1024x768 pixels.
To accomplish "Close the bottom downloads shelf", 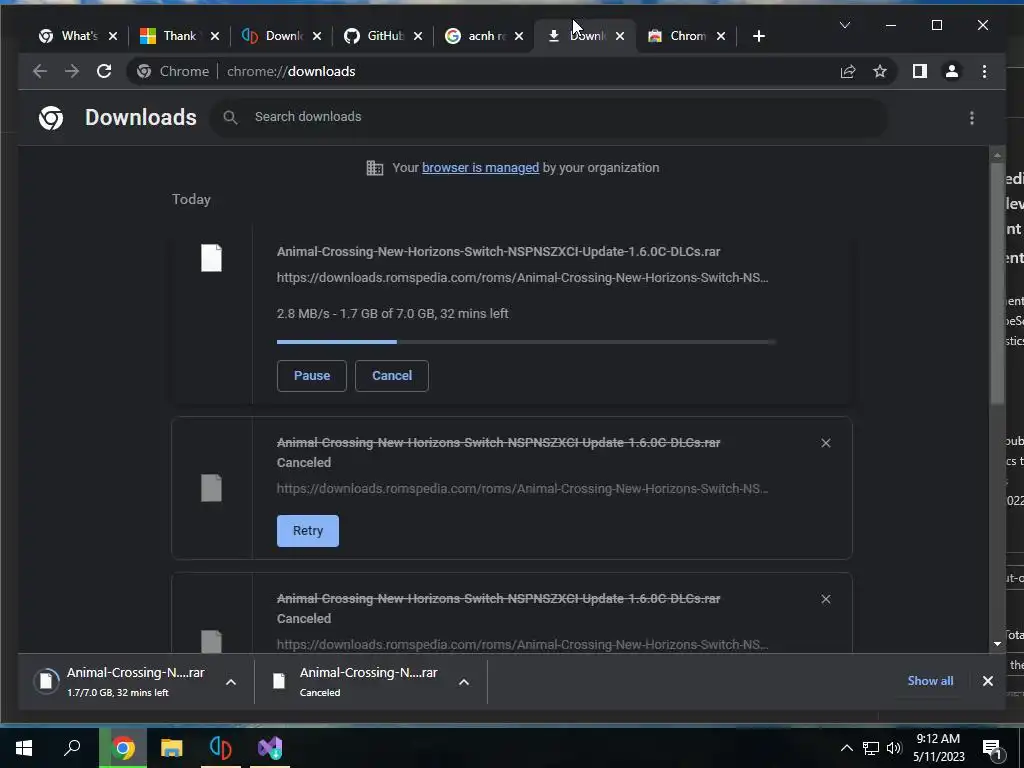I will pos(987,680).
